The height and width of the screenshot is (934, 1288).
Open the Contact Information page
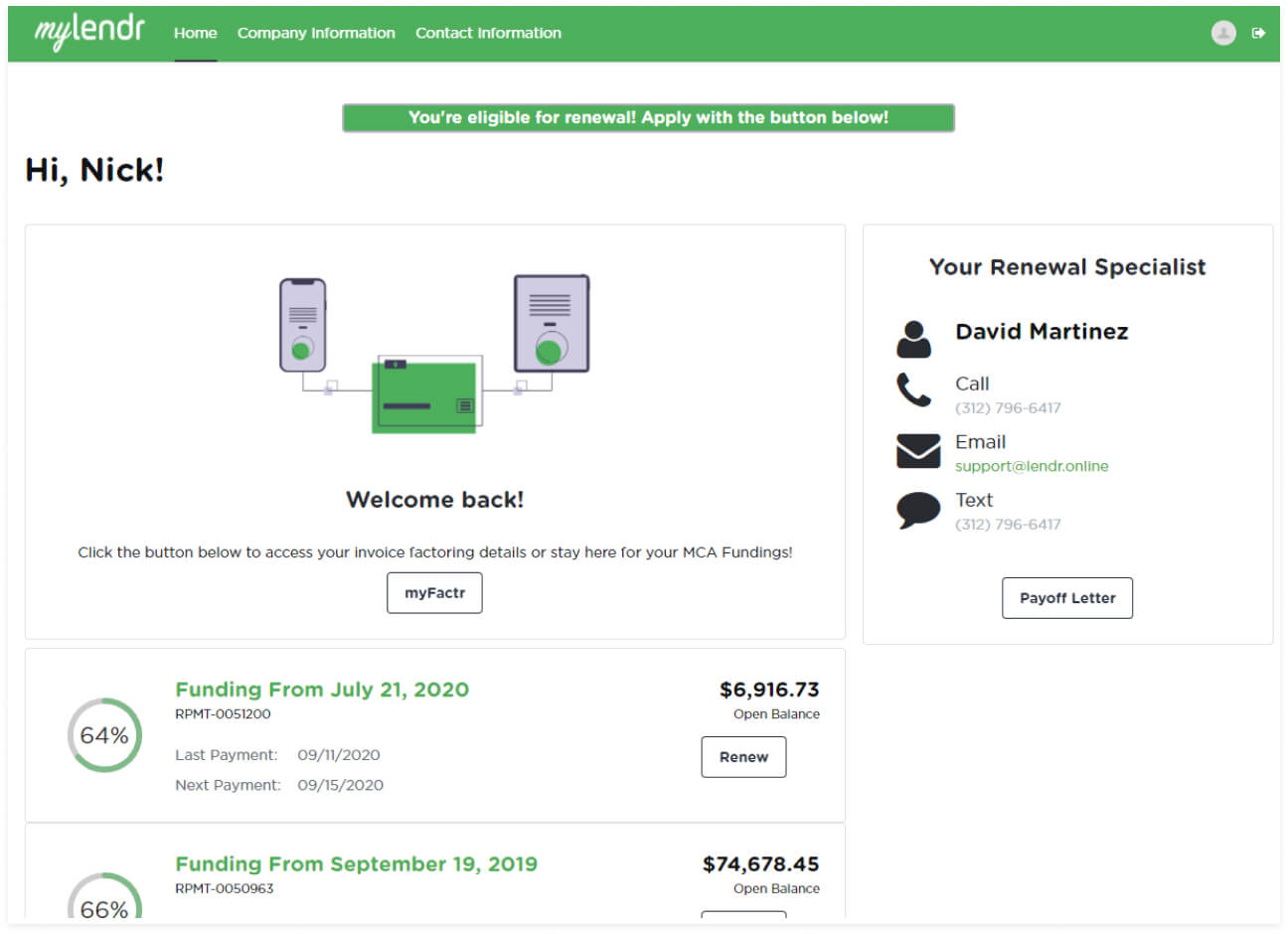tap(488, 33)
